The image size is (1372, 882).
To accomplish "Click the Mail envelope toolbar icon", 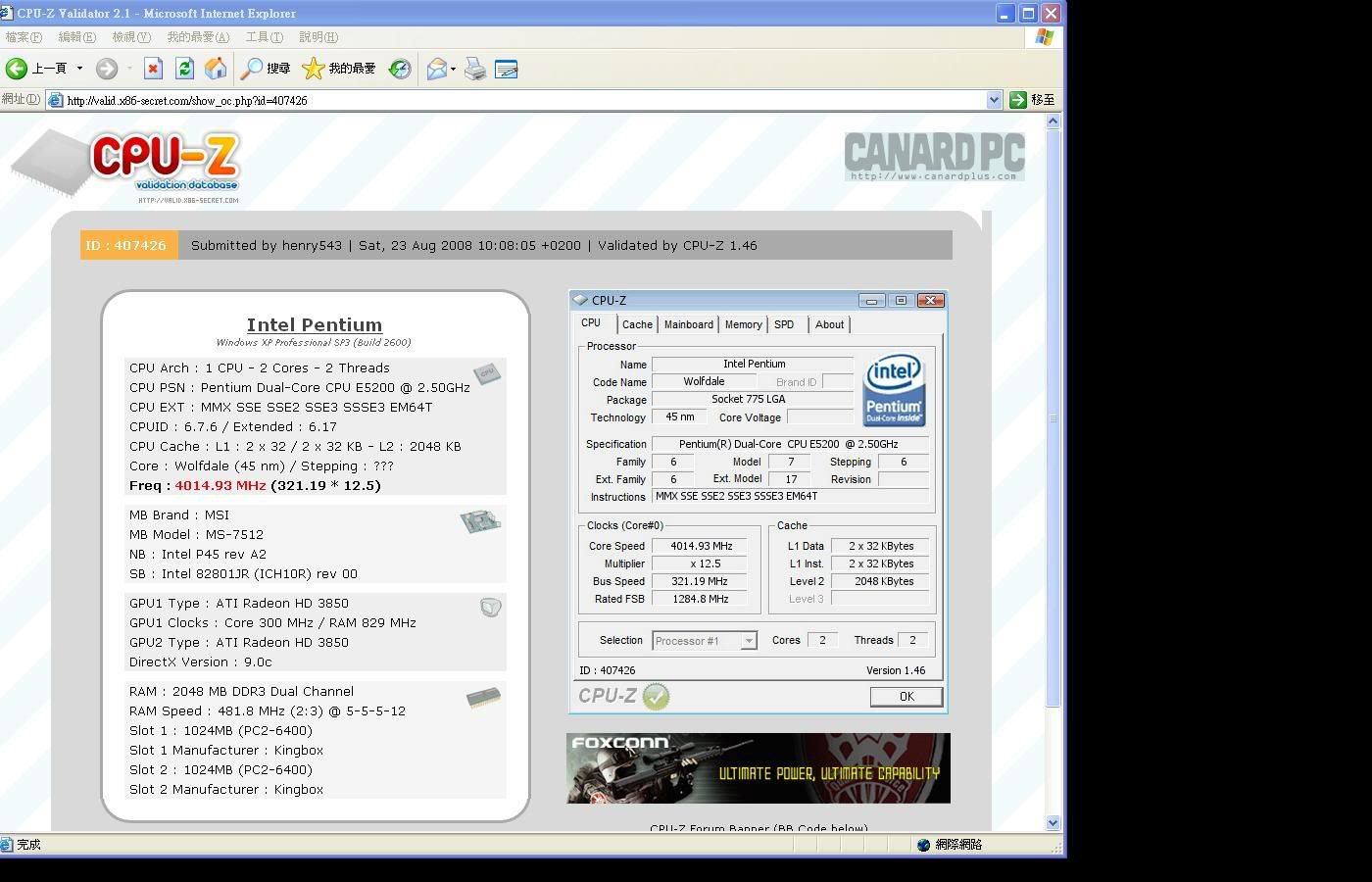I will [437, 69].
